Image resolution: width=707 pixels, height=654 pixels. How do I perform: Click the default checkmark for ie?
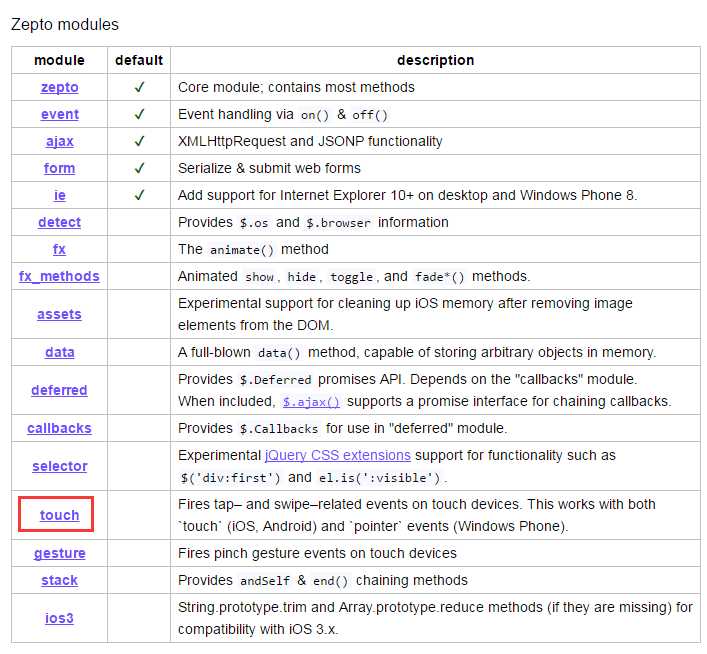[x=139, y=195]
